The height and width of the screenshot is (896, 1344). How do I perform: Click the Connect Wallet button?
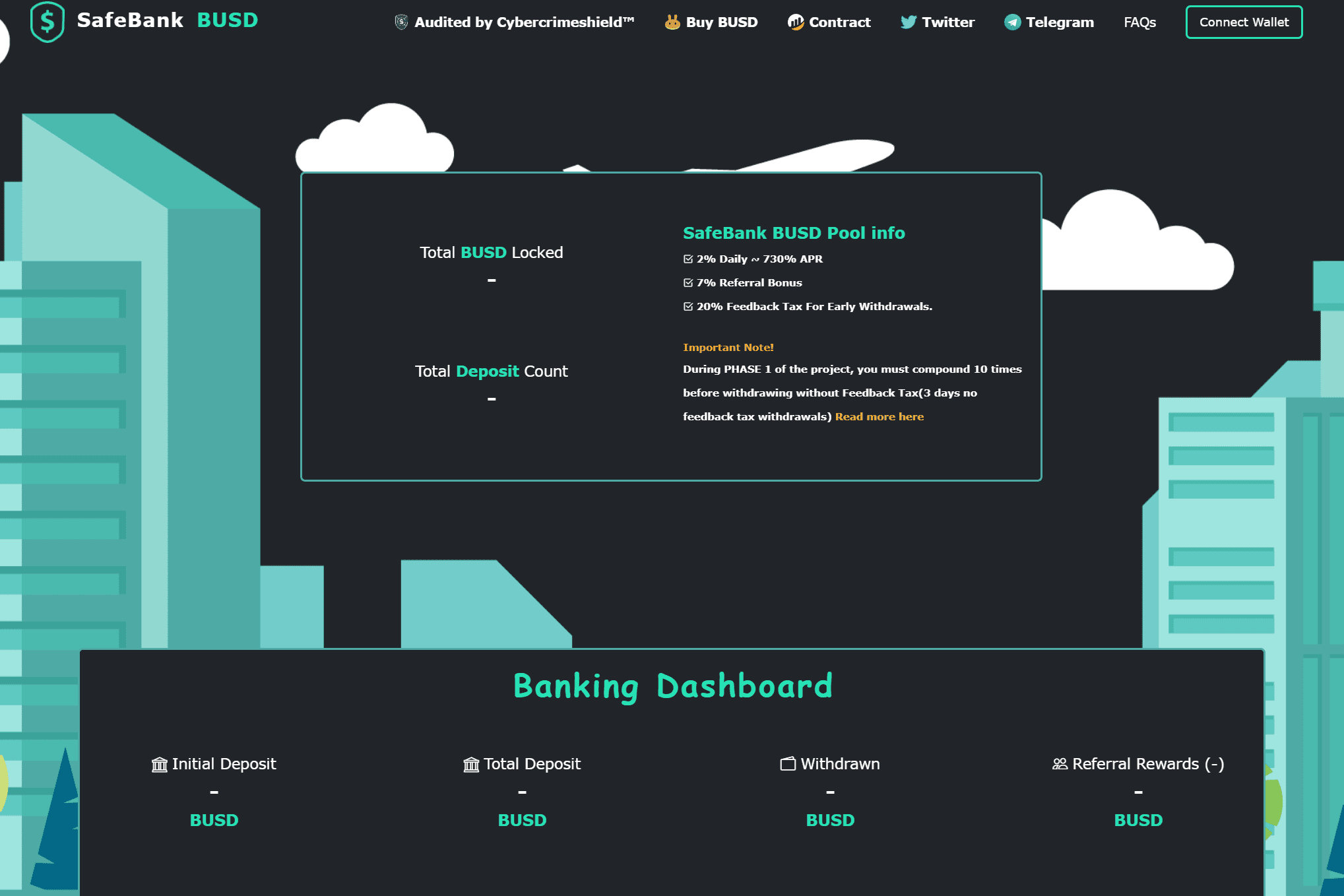pyautogui.click(x=1244, y=22)
